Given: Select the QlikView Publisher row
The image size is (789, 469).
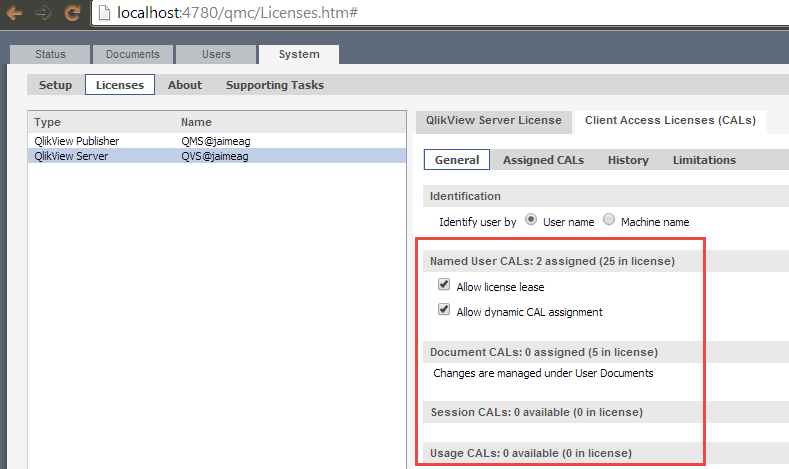Looking at the screenshot, I should (217, 141).
